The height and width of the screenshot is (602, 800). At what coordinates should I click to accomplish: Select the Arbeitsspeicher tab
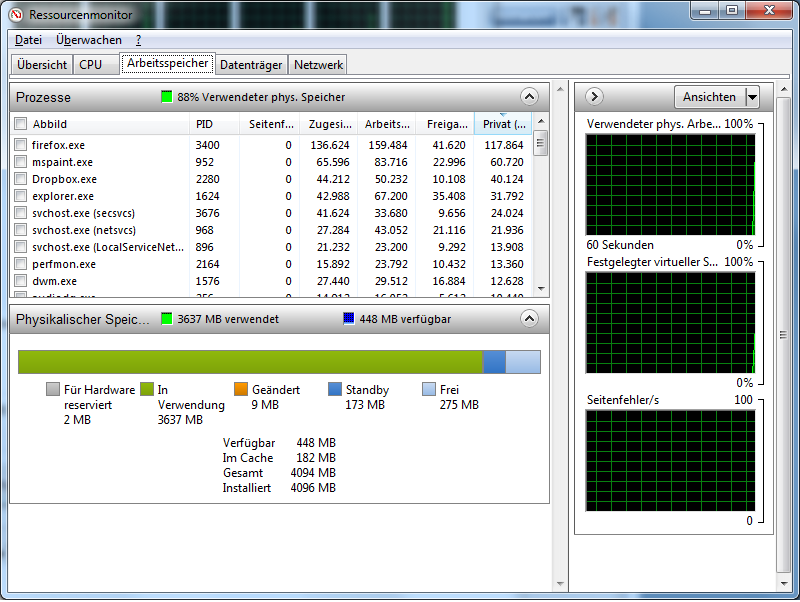coord(168,63)
